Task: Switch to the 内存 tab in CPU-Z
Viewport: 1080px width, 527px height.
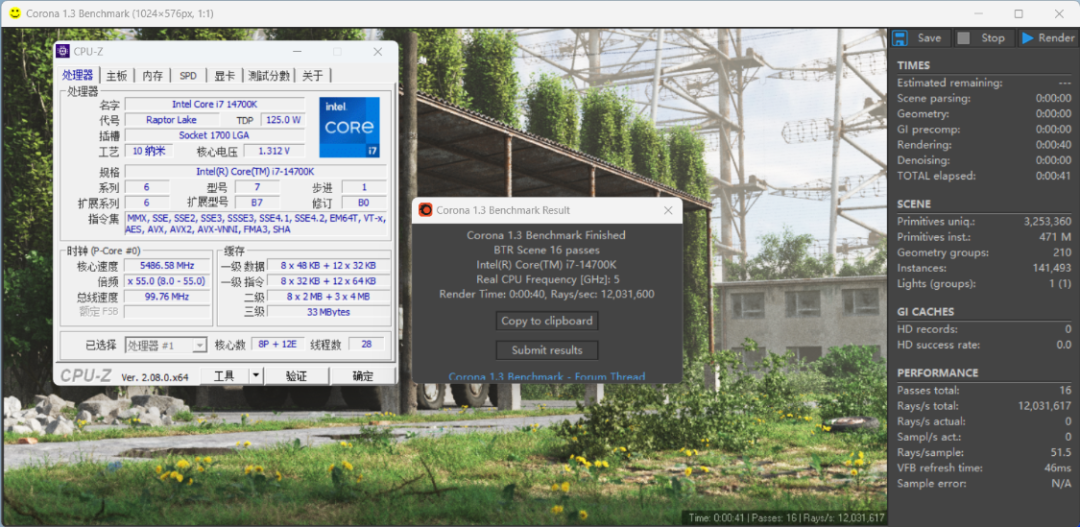Action: click(x=152, y=76)
